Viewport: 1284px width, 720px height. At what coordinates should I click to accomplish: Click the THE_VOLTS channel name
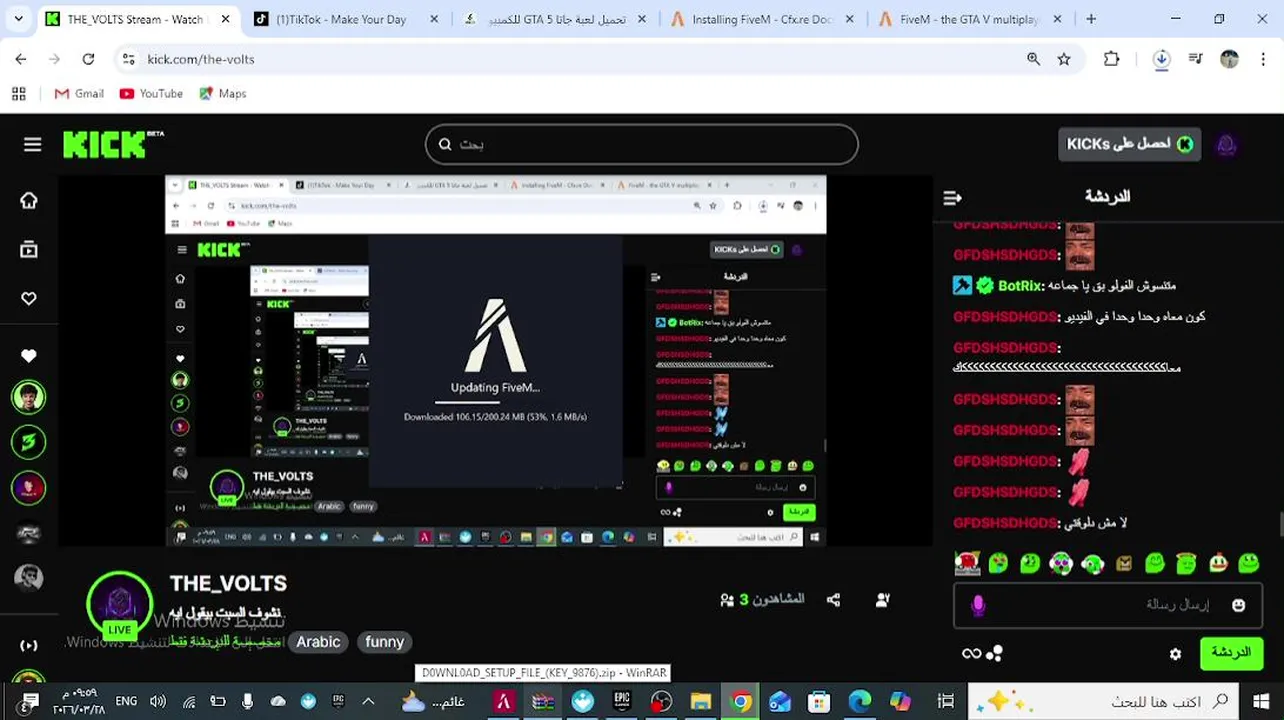pos(228,583)
